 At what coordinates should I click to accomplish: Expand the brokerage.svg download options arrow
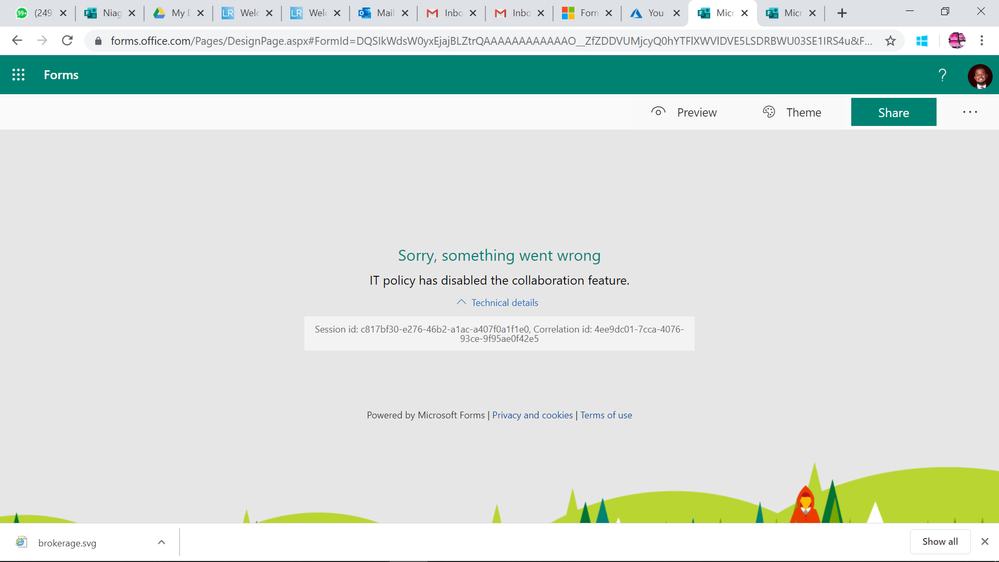(x=161, y=542)
